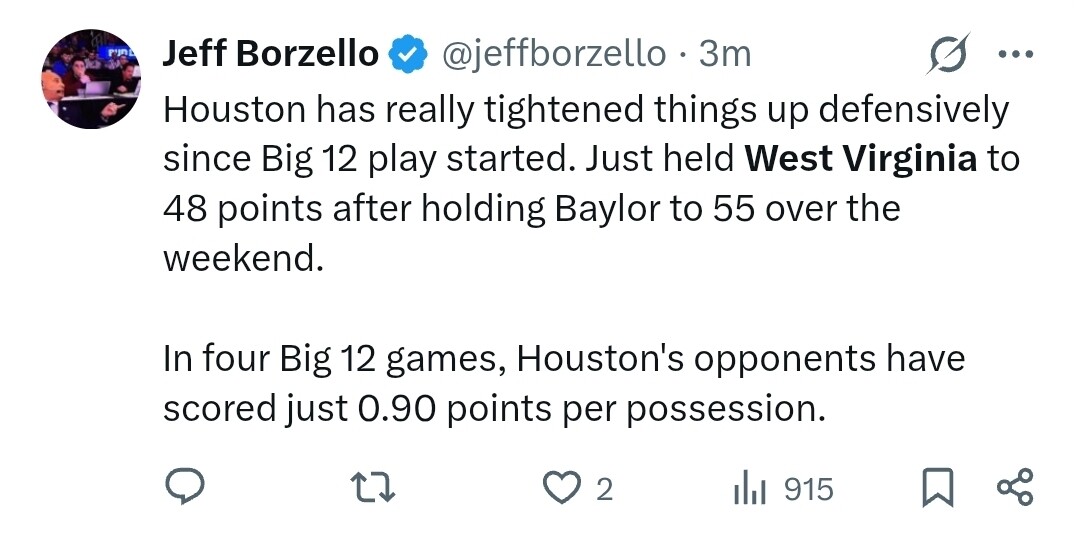Click the 915 views count
This screenshot has height=540, width=1079.
point(808,489)
